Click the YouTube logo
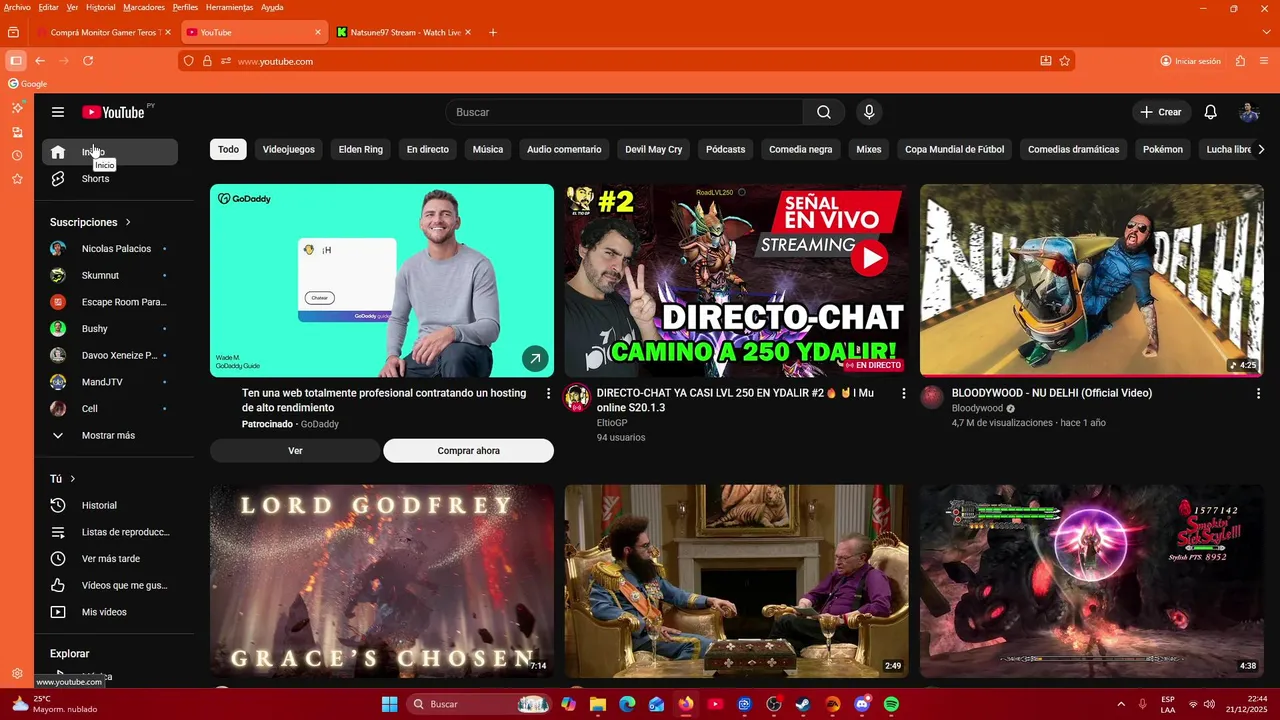Screen dimensions: 1280x720 click(113, 112)
